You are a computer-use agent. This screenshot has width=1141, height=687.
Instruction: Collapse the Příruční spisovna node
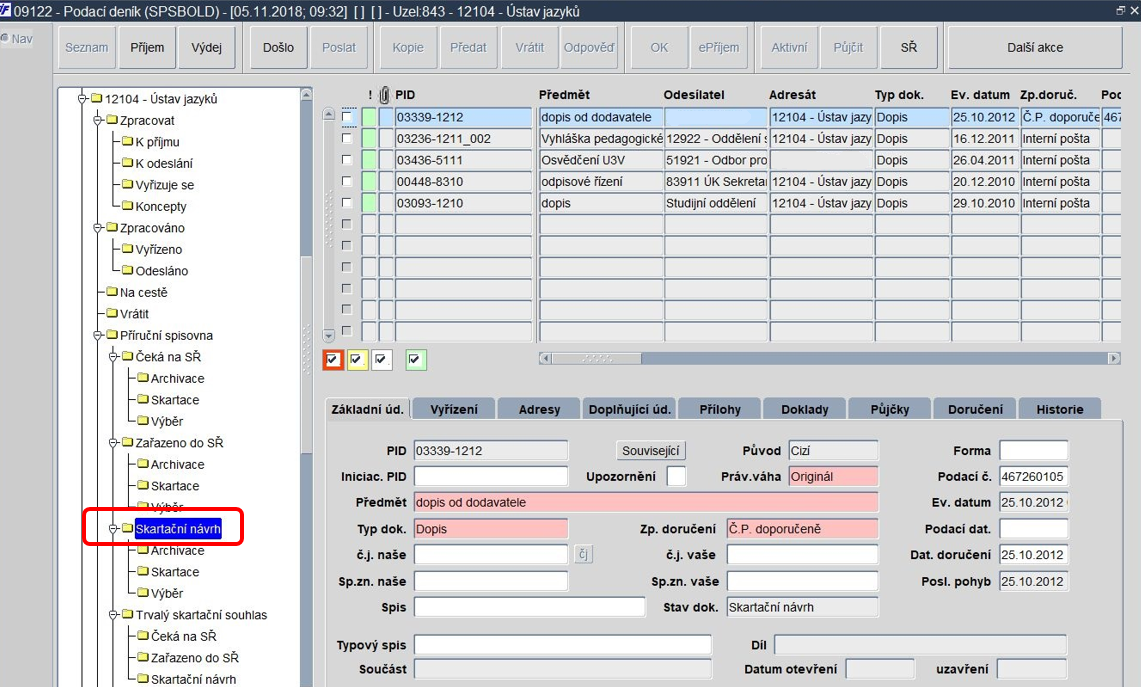coord(98,335)
